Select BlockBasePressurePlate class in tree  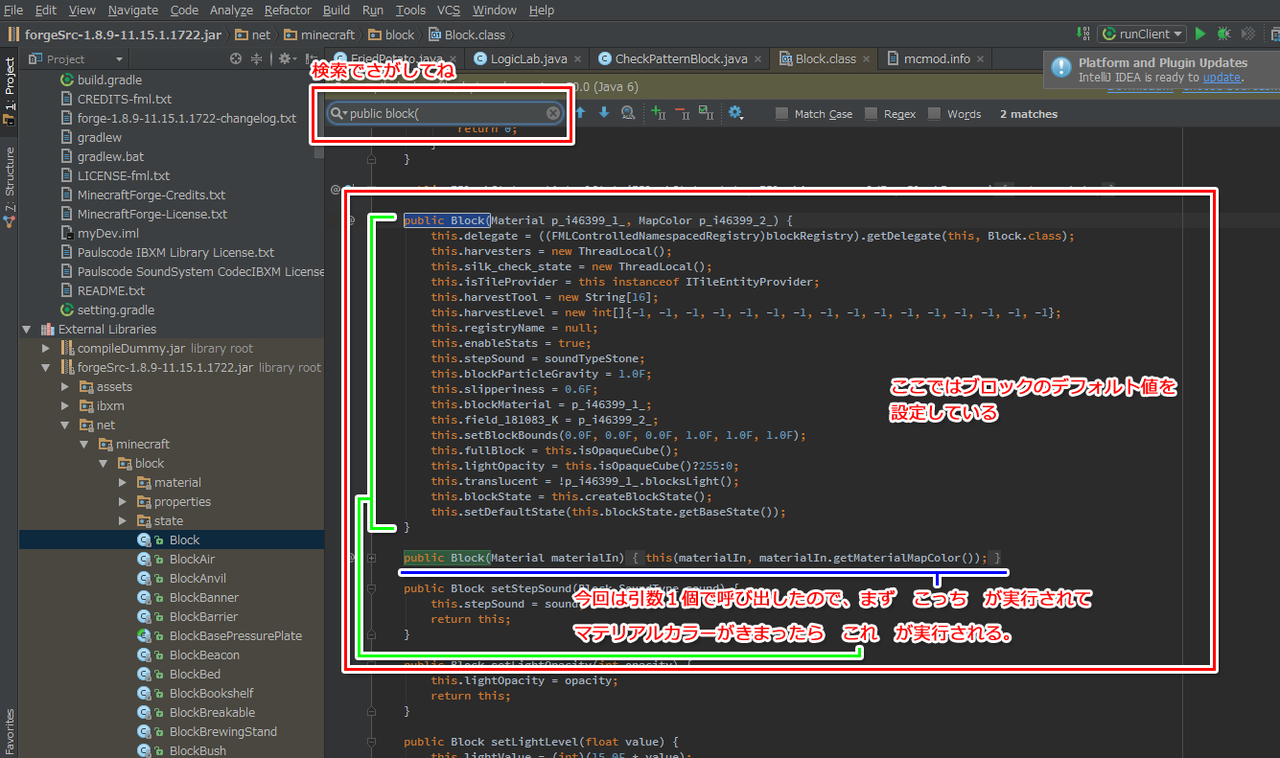[235, 636]
